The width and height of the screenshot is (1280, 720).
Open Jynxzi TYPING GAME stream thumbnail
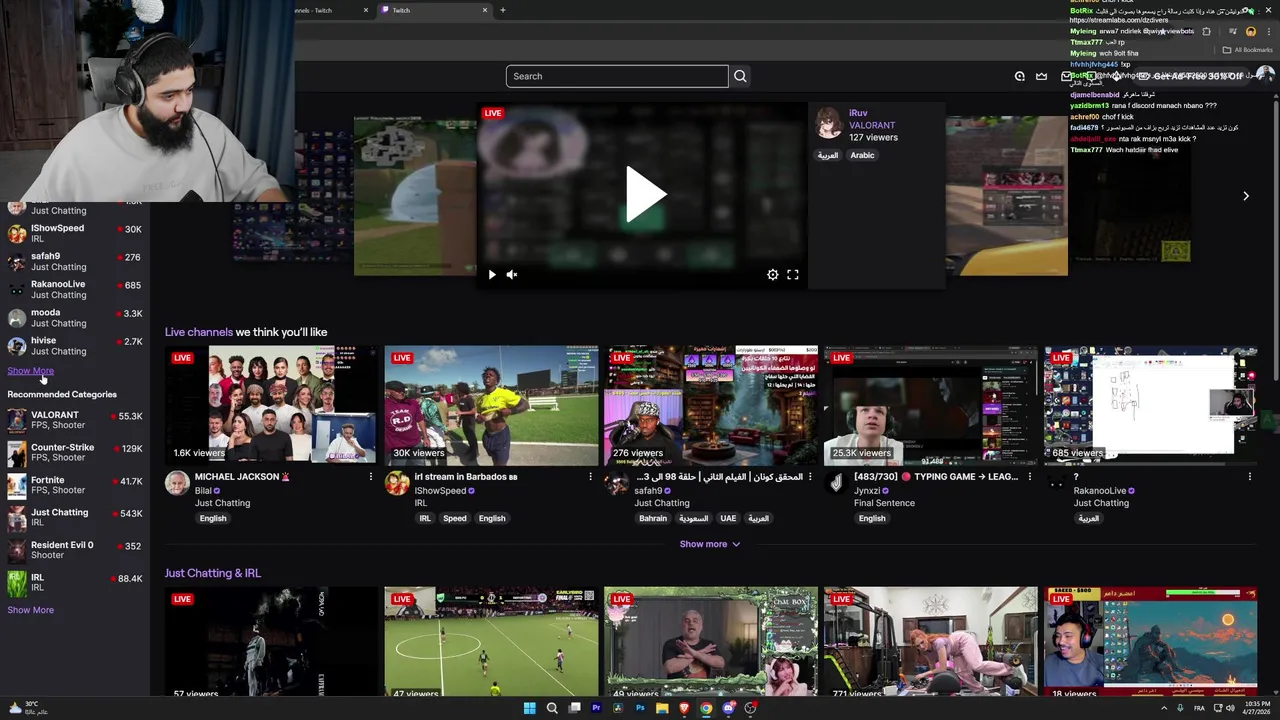(x=931, y=405)
